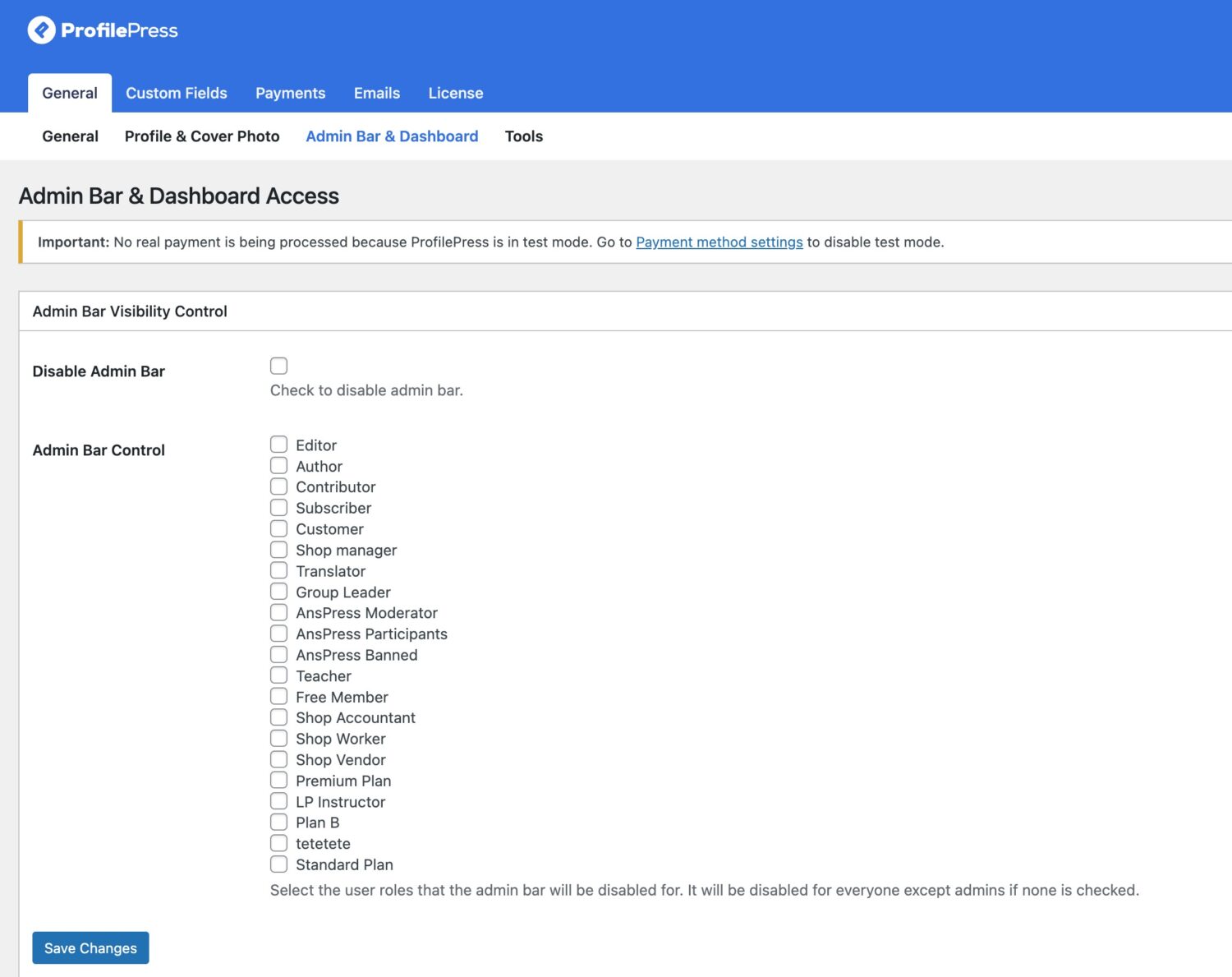Image resolution: width=1232 pixels, height=977 pixels.
Task: Enable the Customer checkbox
Action: [x=278, y=528]
